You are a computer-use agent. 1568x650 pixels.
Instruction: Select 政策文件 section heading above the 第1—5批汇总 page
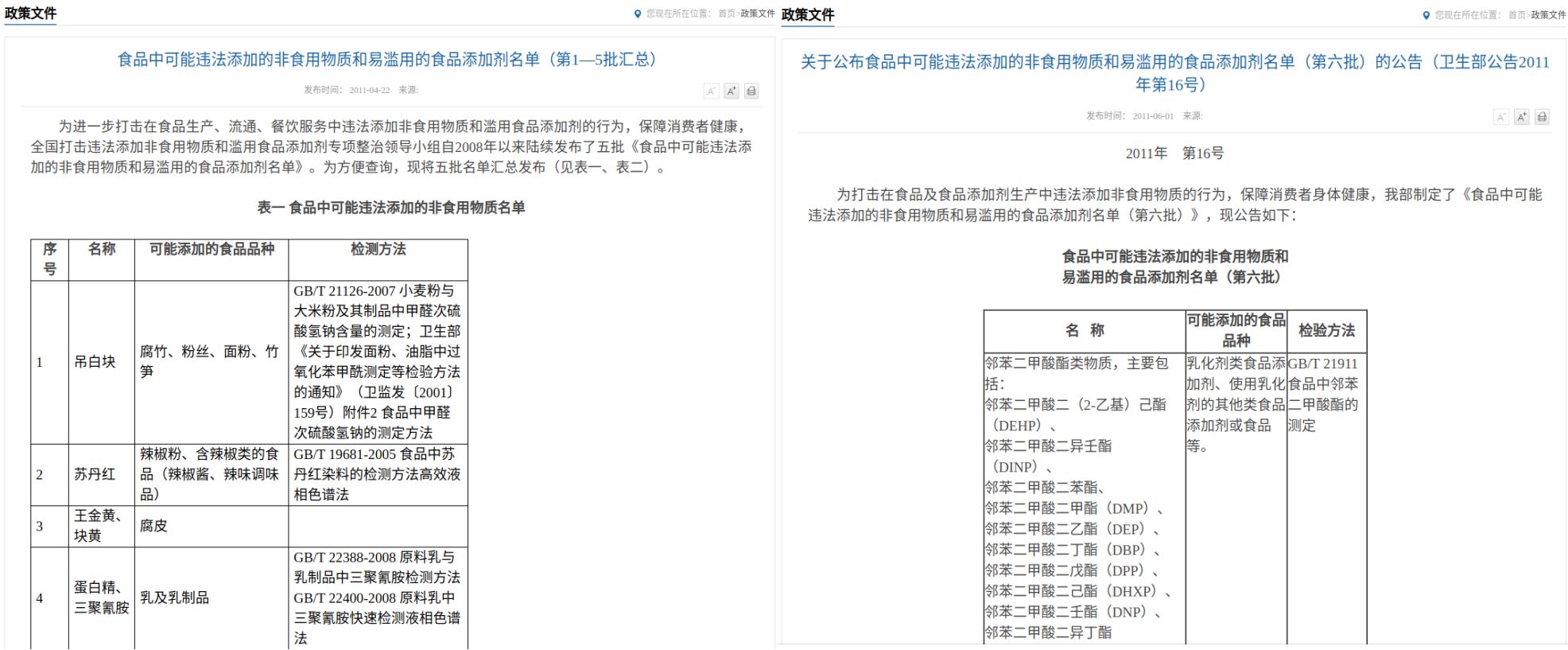pos(30,14)
